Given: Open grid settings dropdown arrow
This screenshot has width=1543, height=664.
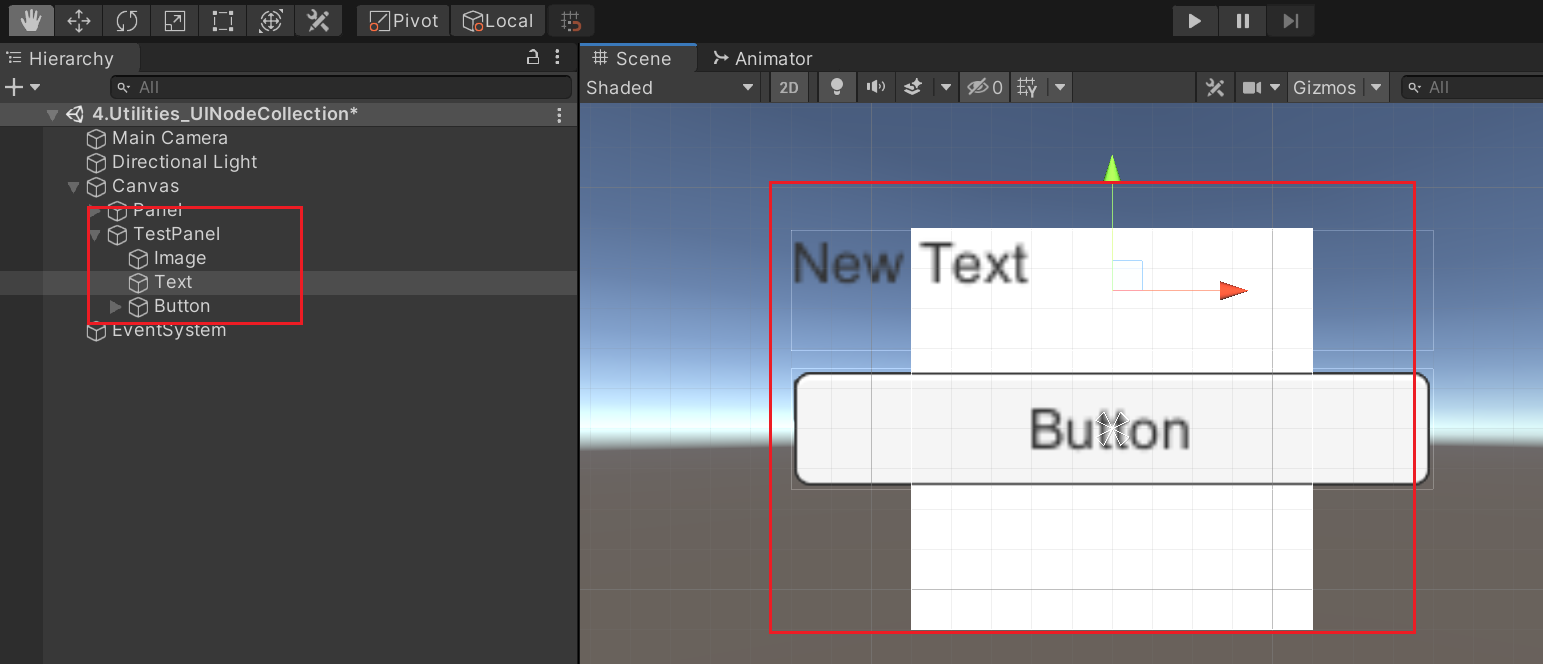Looking at the screenshot, I should pyautogui.click(x=1059, y=88).
